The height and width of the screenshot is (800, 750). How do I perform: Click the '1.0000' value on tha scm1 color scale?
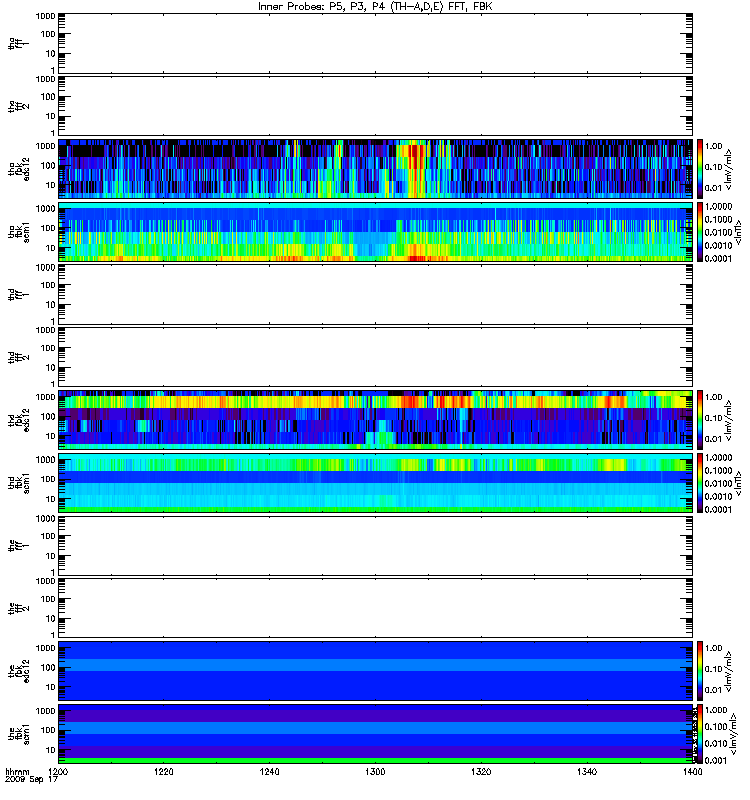pyautogui.click(x=718, y=207)
